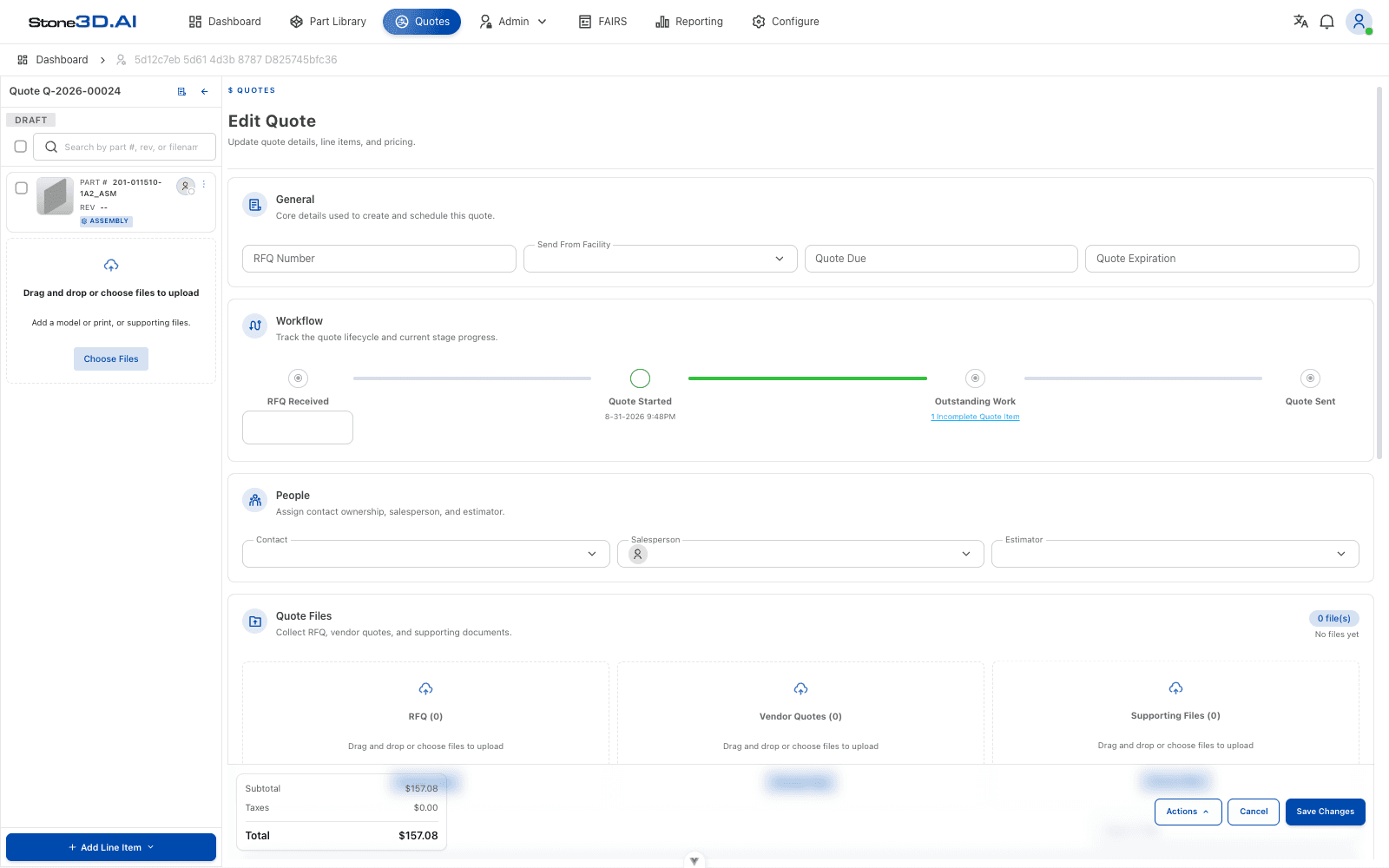The height and width of the screenshot is (868, 1389).
Task: Open the user profile avatar
Action: pos(1359,22)
